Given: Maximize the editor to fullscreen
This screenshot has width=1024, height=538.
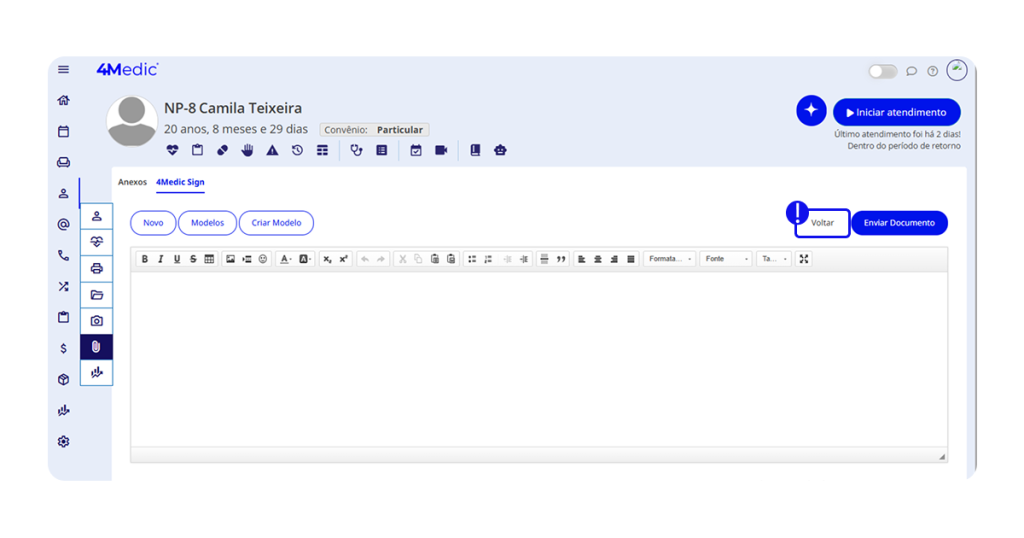Looking at the screenshot, I should [804, 259].
